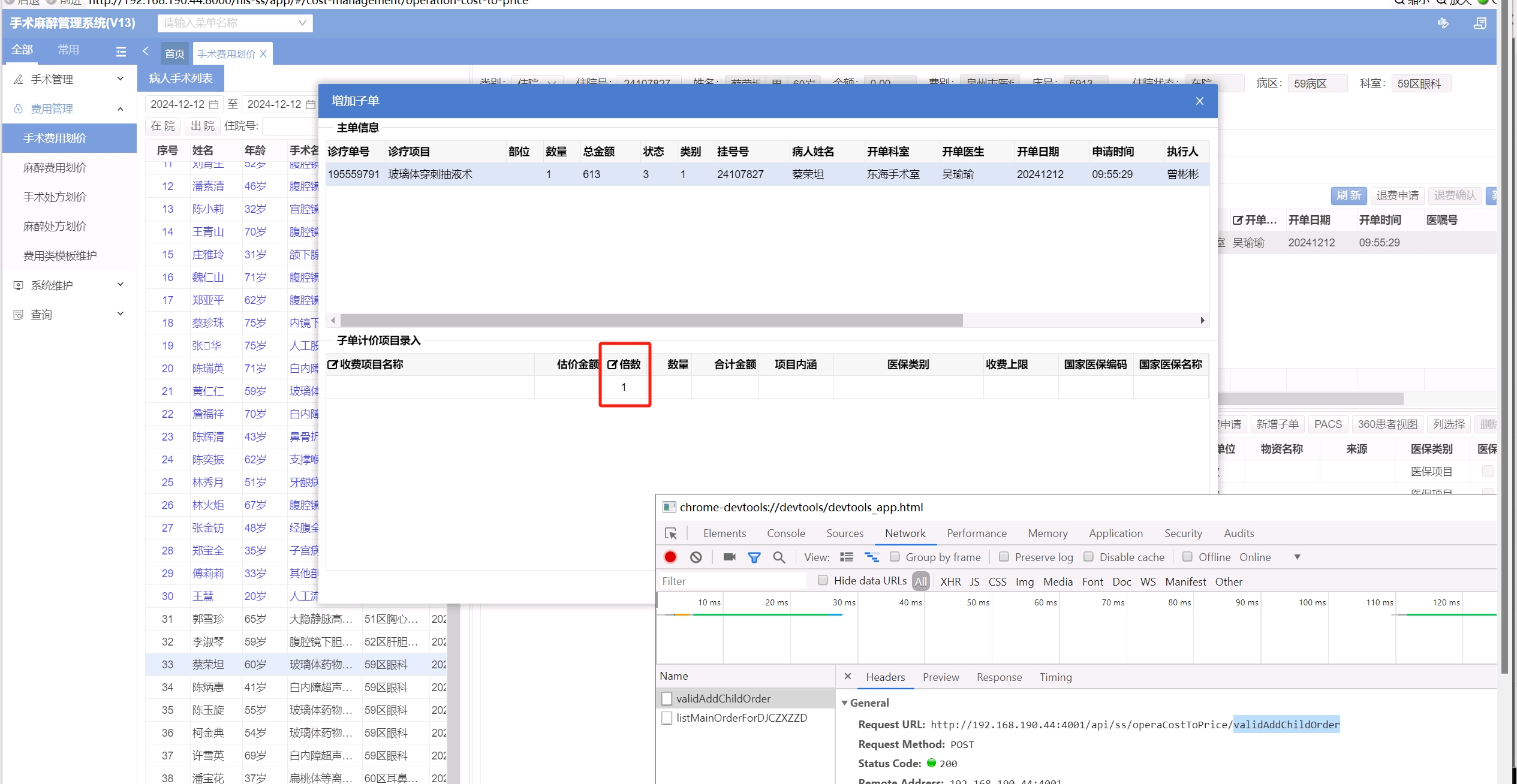The image size is (1517, 784).
Task: Switch to large request rows view icon
Action: click(x=846, y=557)
